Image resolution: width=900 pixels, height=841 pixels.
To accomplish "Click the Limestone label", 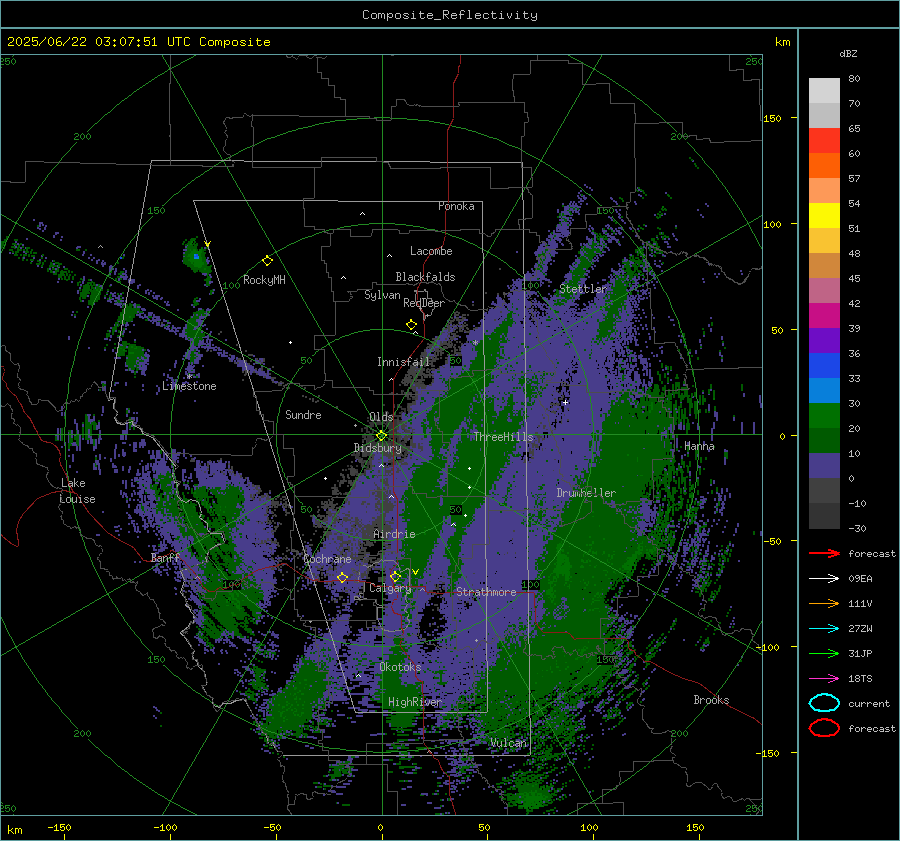I will [x=189, y=386].
